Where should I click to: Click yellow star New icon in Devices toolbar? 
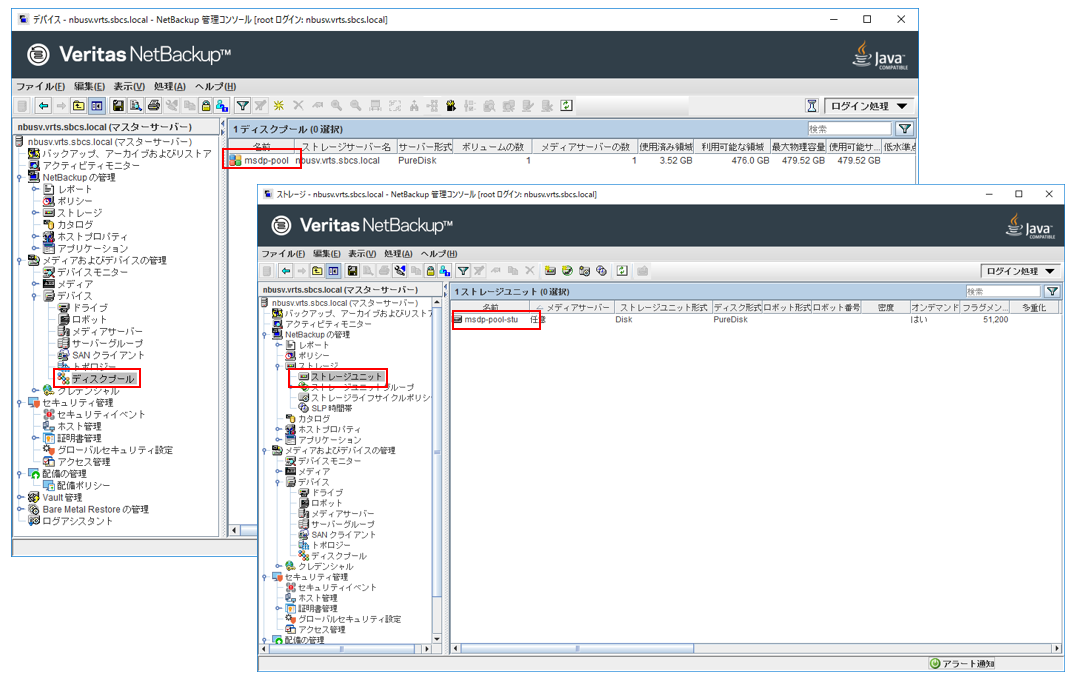[279, 105]
